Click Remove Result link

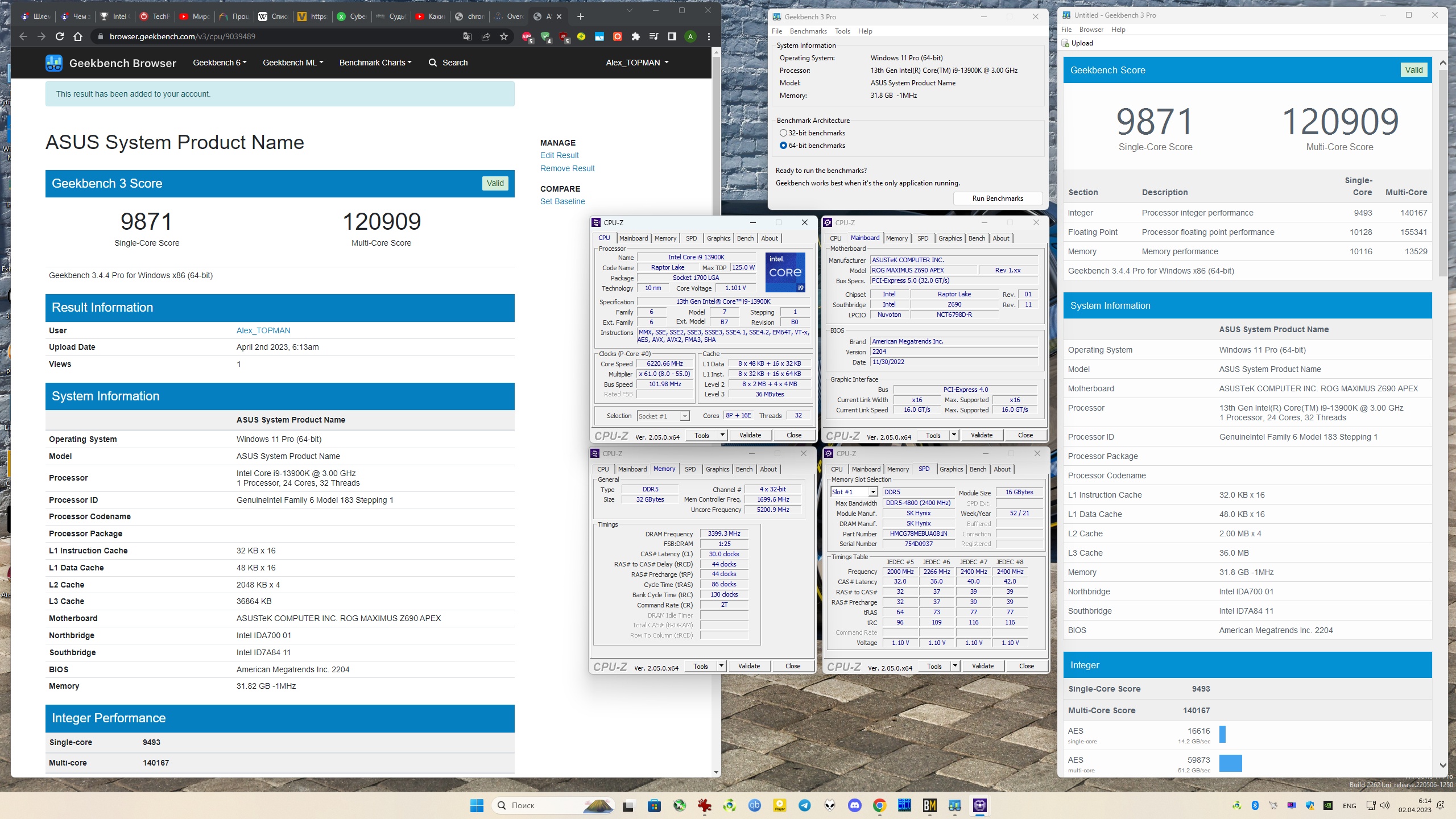567,168
